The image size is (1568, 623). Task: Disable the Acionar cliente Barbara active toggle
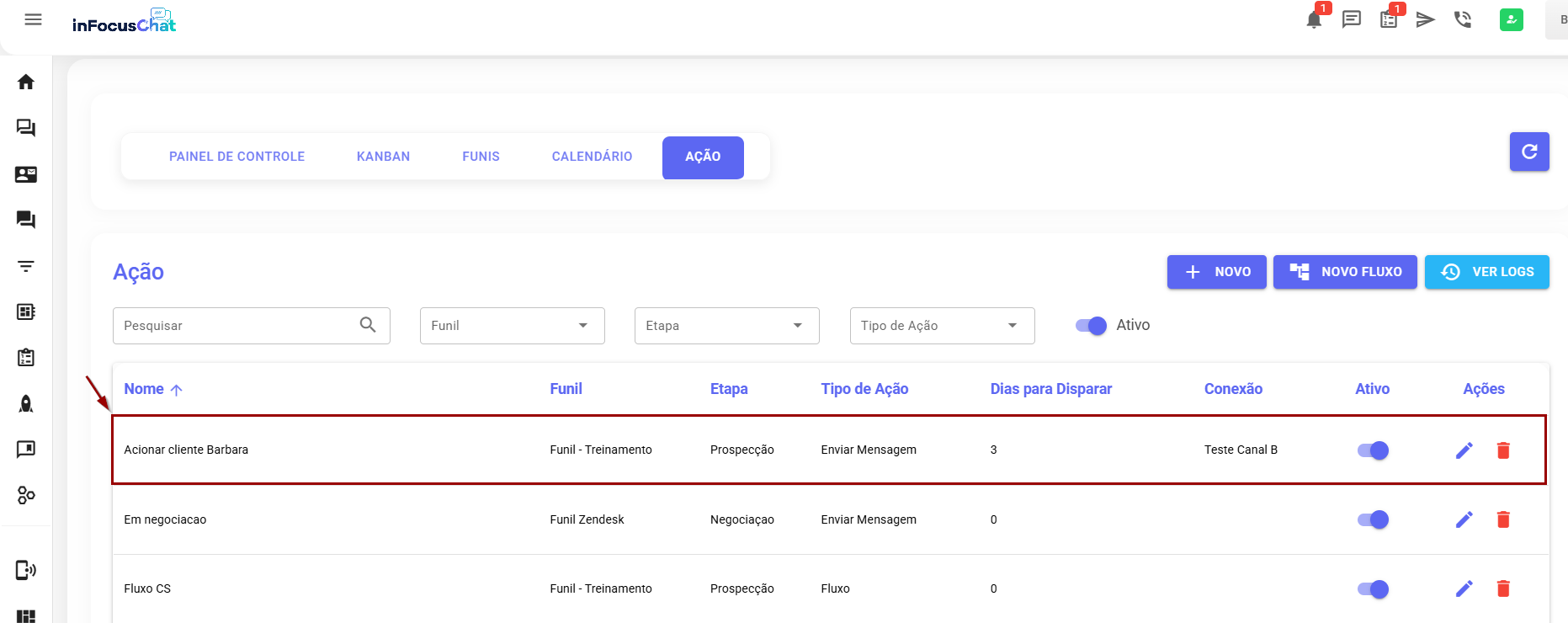click(1373, 450)
